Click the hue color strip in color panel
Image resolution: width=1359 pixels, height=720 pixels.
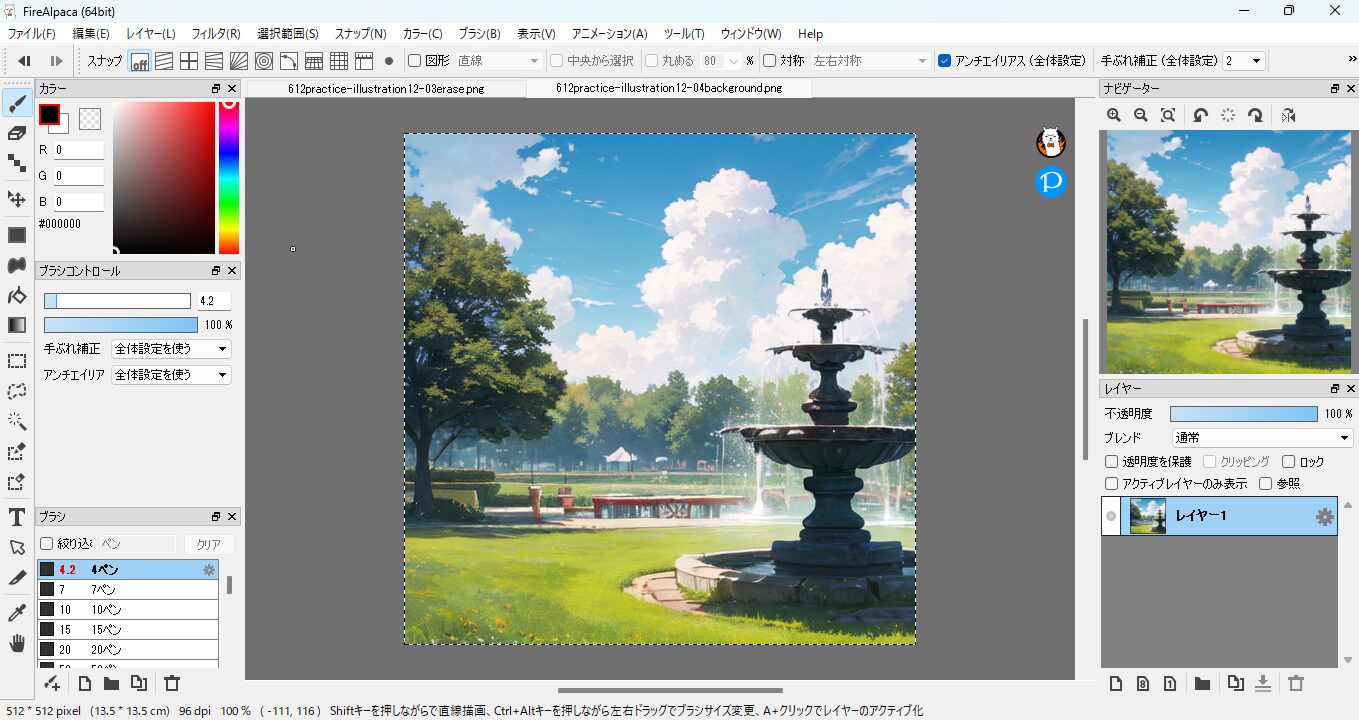[229, 178]
